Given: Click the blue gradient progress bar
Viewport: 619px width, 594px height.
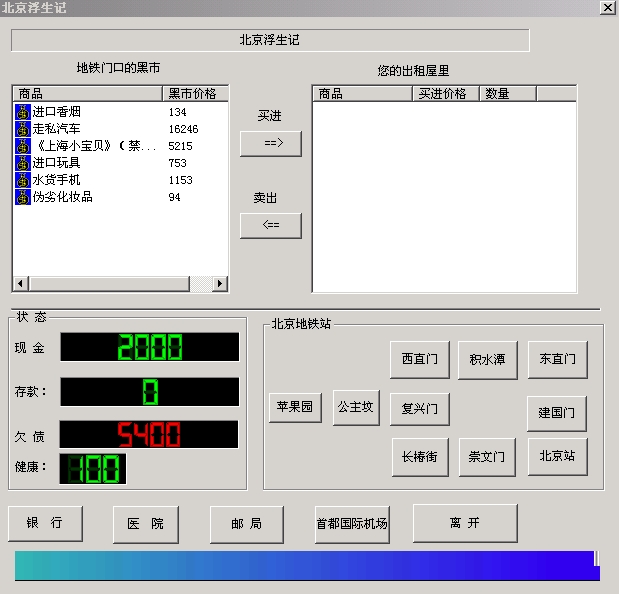Looking at the screenshot, I should click(306, 565).
